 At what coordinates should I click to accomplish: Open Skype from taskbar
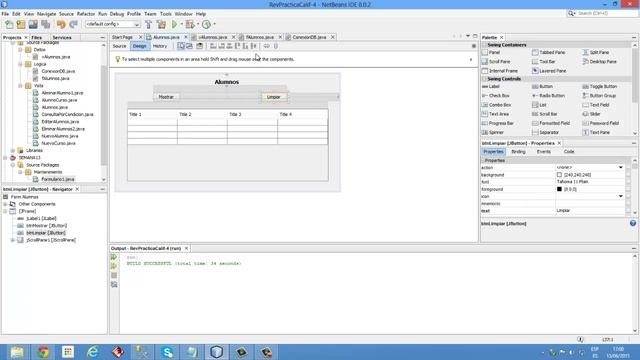(x=167, y=352)
